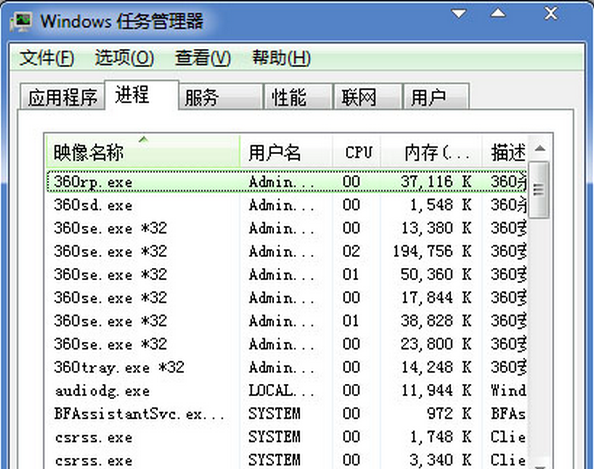Open the 文件(F) menu
The height and width of the screenshot is (469, 594).
tap(47, 58)
